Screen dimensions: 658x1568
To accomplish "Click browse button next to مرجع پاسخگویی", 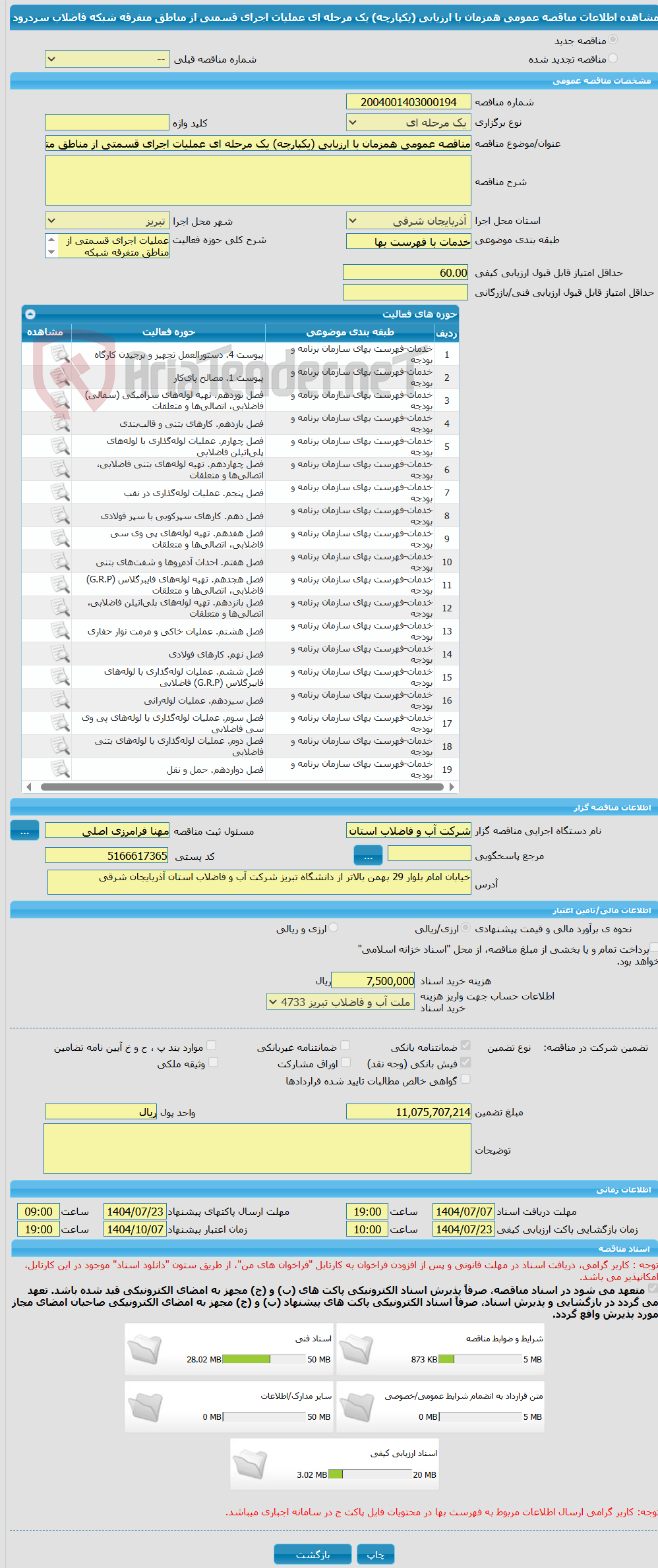I will coord(368,856).
